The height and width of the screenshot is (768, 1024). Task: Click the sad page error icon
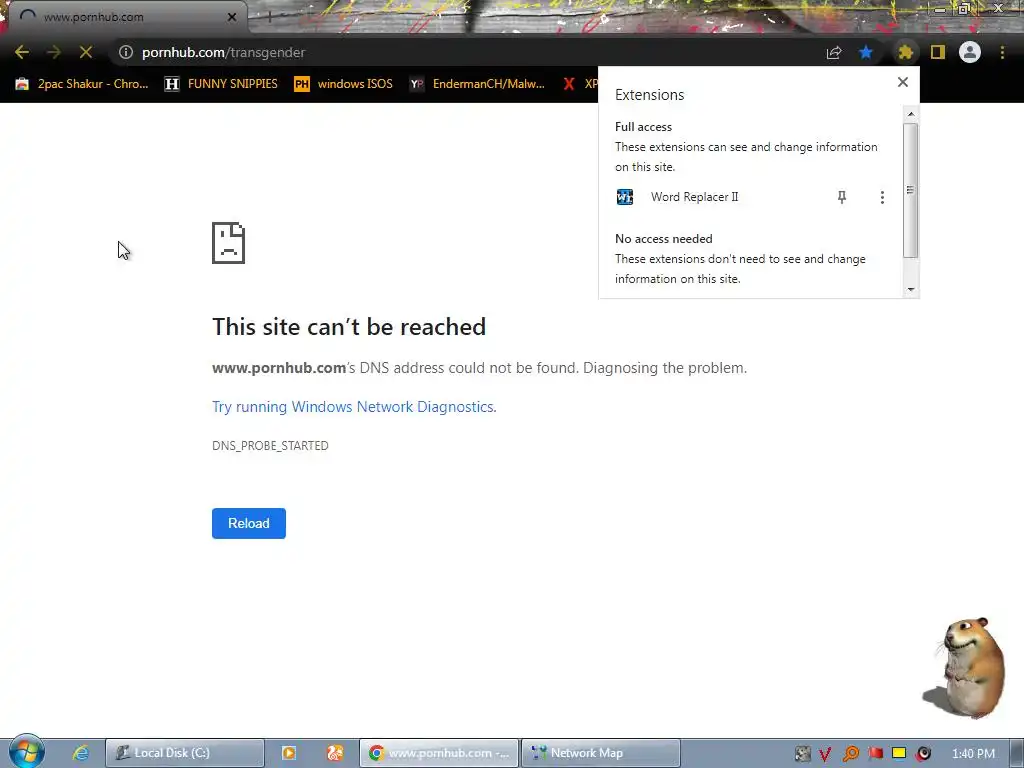pyautogui.click(x=229, y=243)
